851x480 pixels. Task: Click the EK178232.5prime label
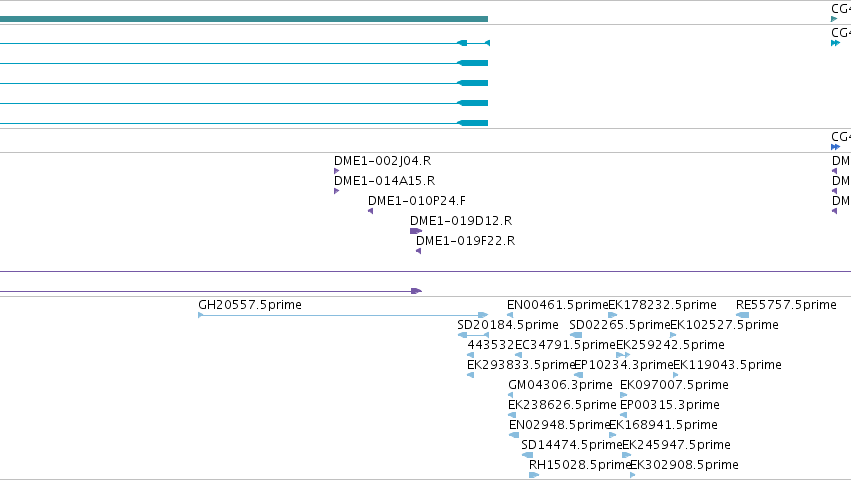click(x=662, y=305)
